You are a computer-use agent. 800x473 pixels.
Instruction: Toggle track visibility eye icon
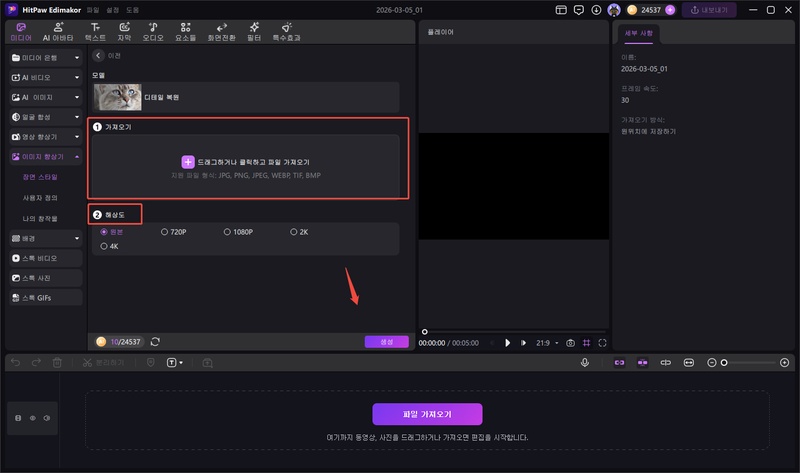point(33,418)
